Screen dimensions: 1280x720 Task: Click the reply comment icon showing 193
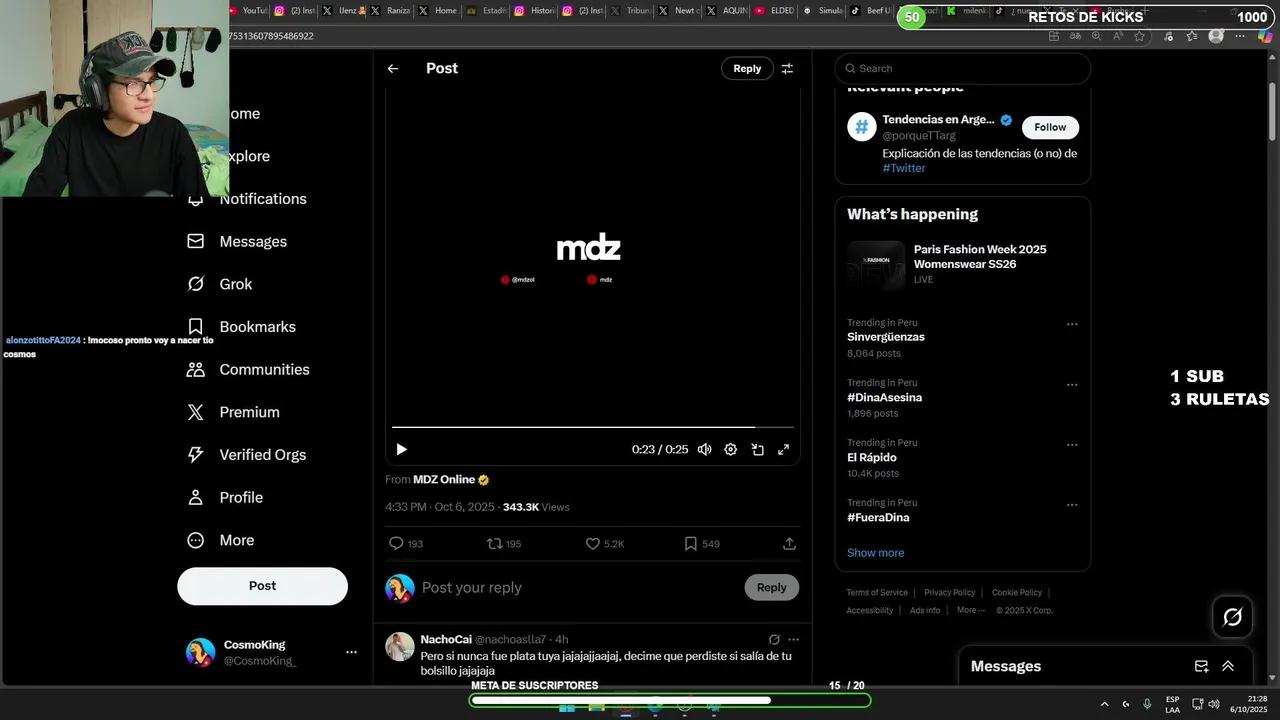405,544
